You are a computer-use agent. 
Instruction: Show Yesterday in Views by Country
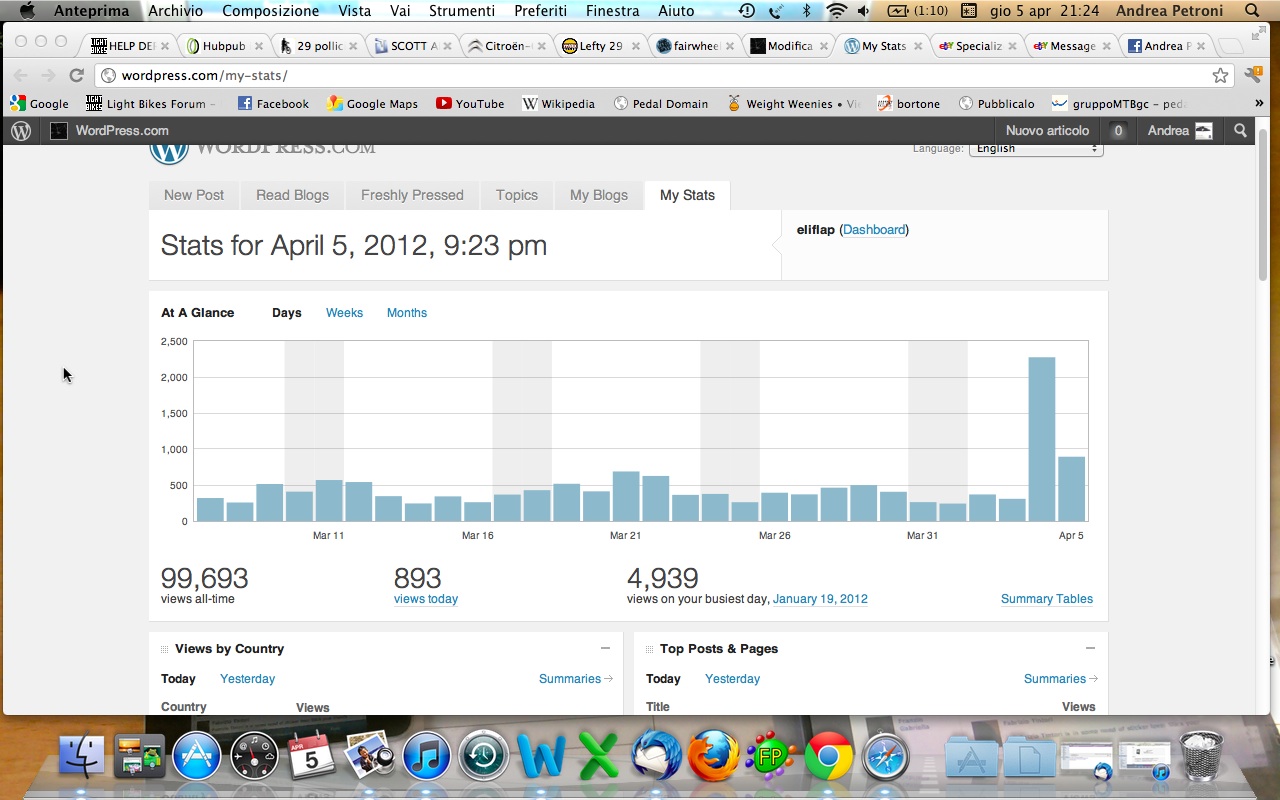point(247,679)
